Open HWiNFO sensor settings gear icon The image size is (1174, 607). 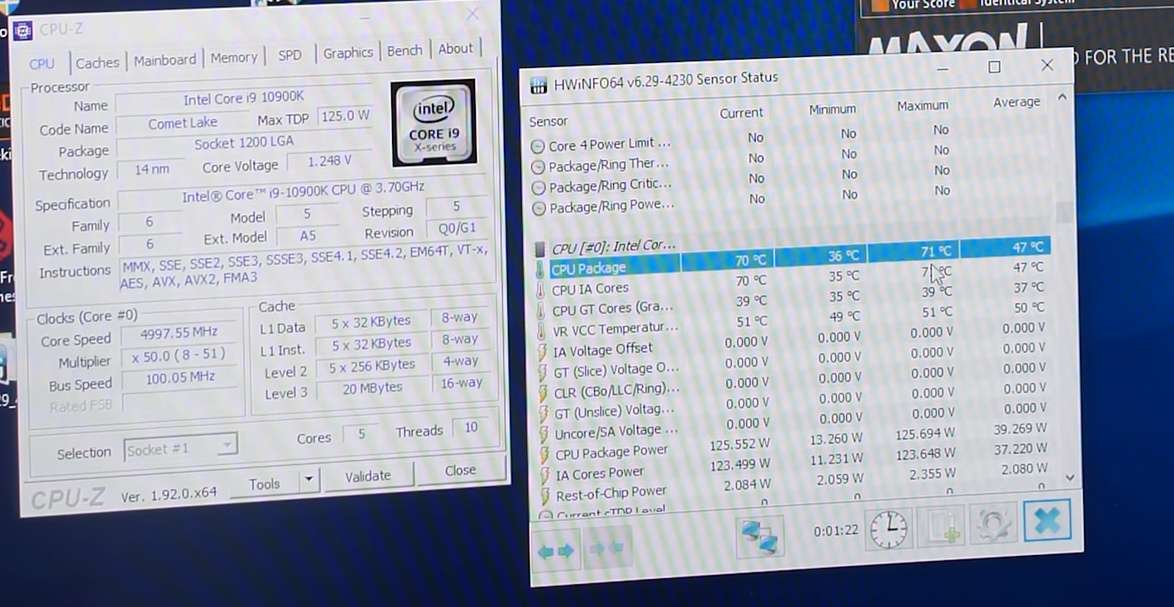click(993, 523)
